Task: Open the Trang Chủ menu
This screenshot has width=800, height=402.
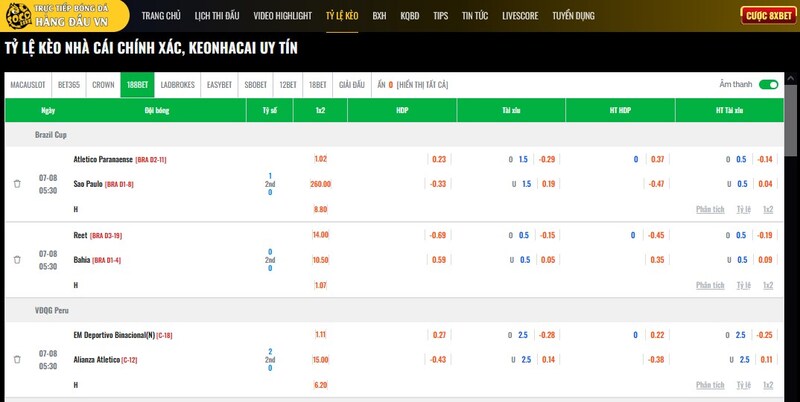Action: point(161,16)
